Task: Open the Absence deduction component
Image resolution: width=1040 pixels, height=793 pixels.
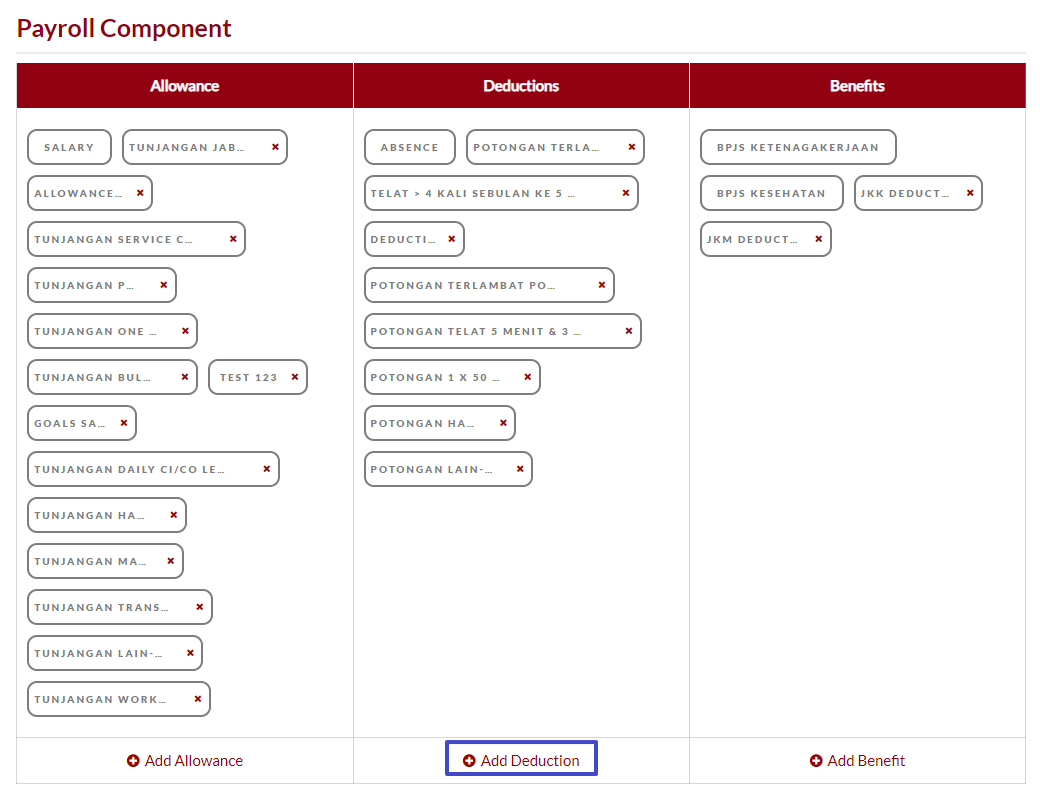Action: click(x=409, y=147)
